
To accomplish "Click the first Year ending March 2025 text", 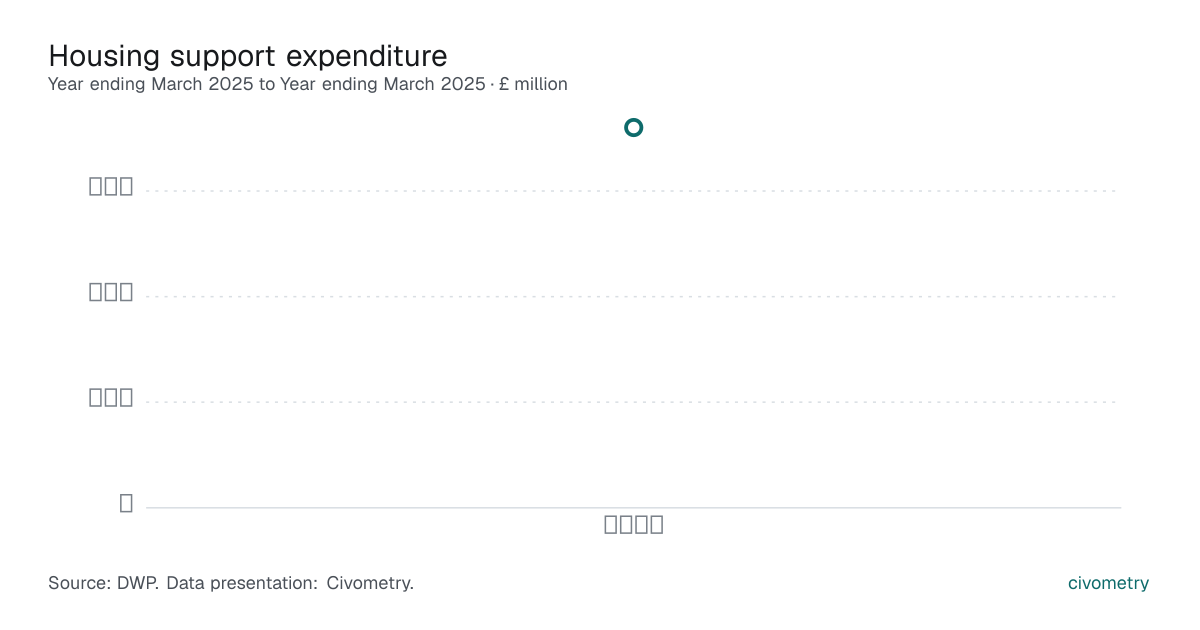I will pyautogui.click(x=151, y=85).
